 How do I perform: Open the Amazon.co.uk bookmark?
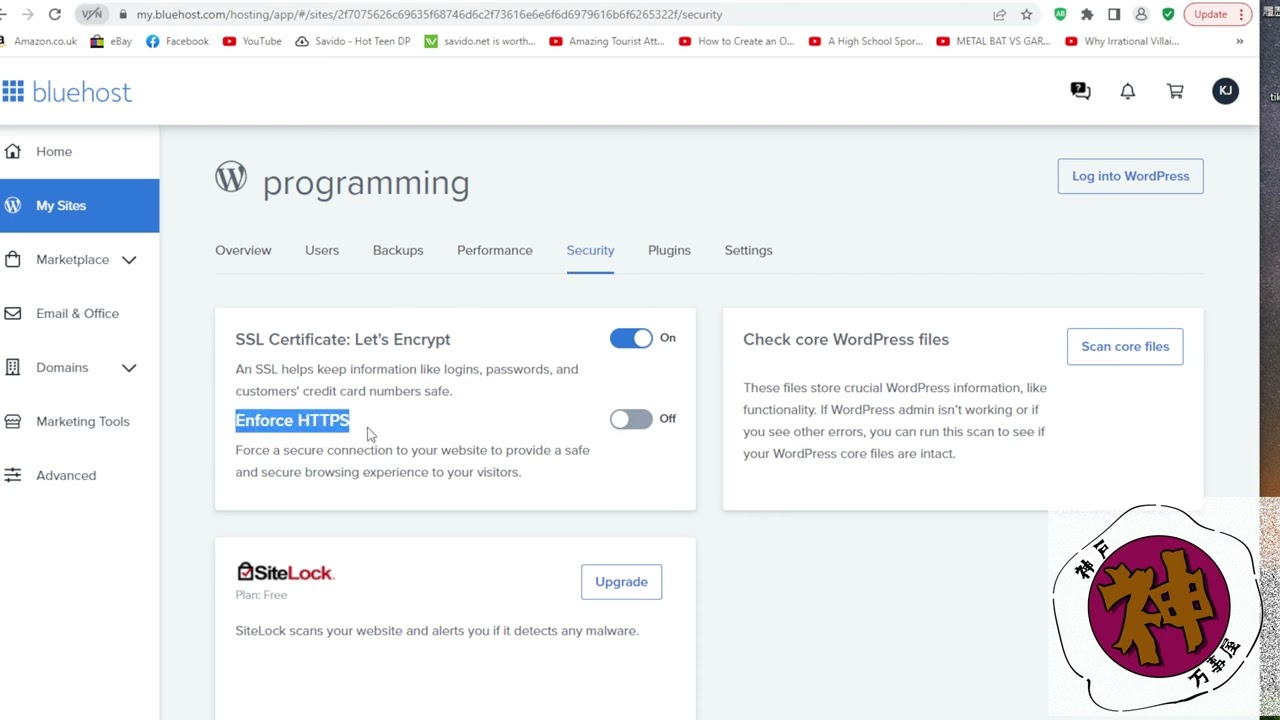38,41
